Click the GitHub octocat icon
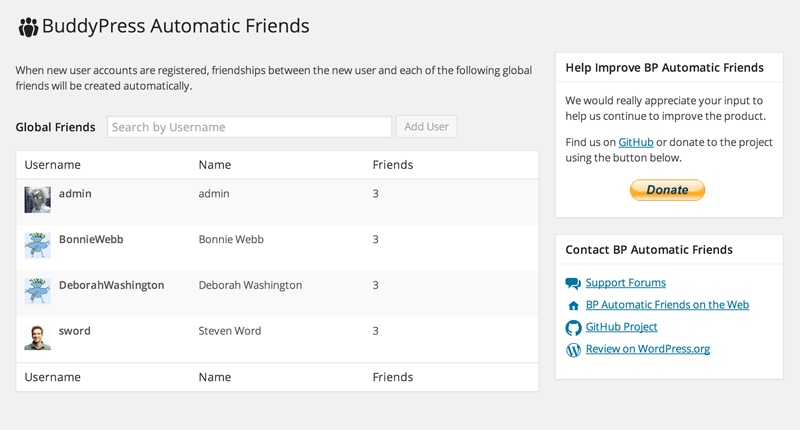Image resolution: width=800 pixels, height=430 pixels. tap(573, 328)
